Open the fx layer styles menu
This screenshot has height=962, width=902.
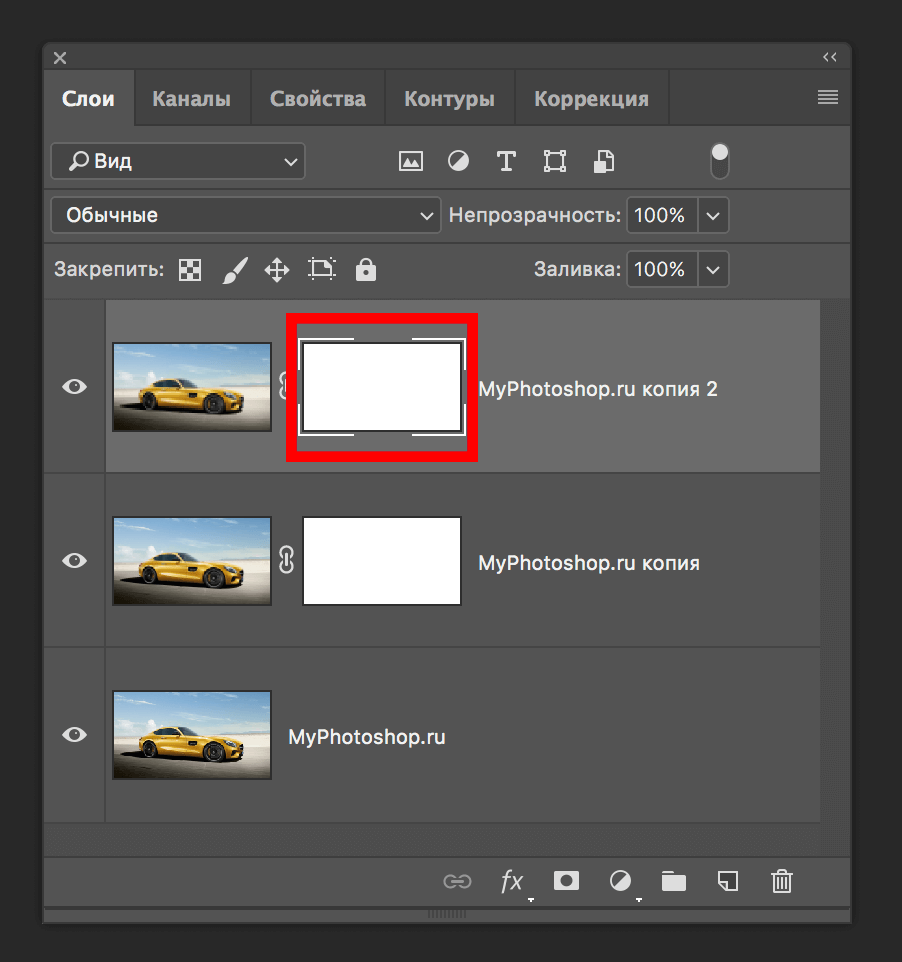[512, 881]
